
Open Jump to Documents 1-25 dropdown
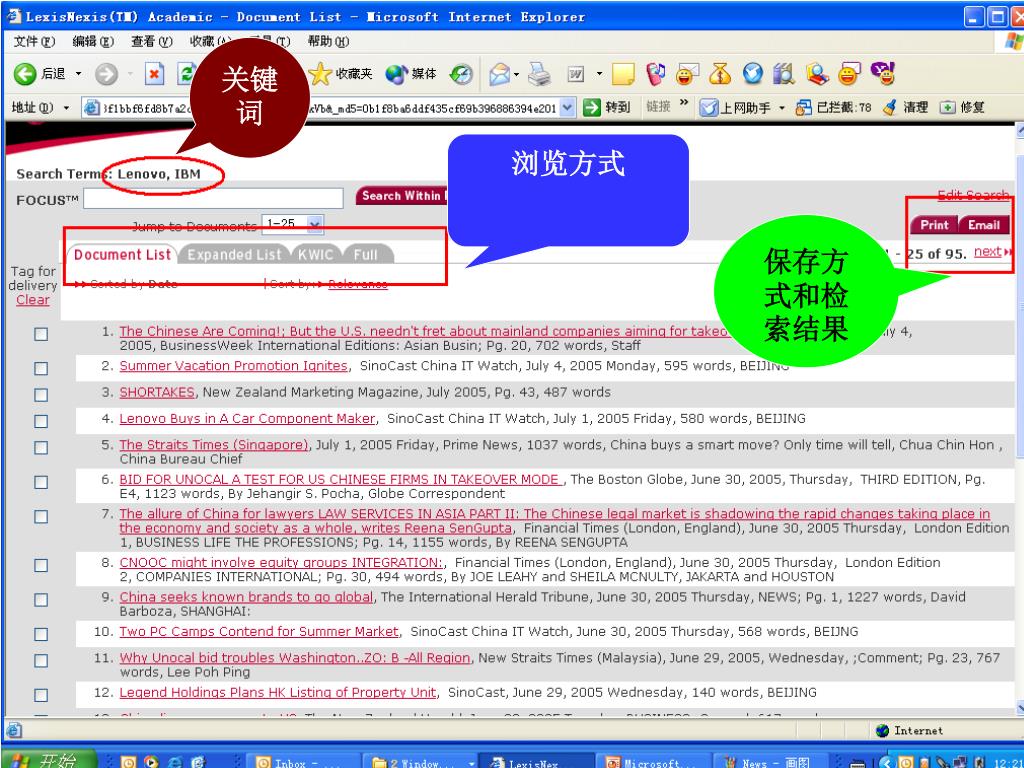(x=315, y=225)
